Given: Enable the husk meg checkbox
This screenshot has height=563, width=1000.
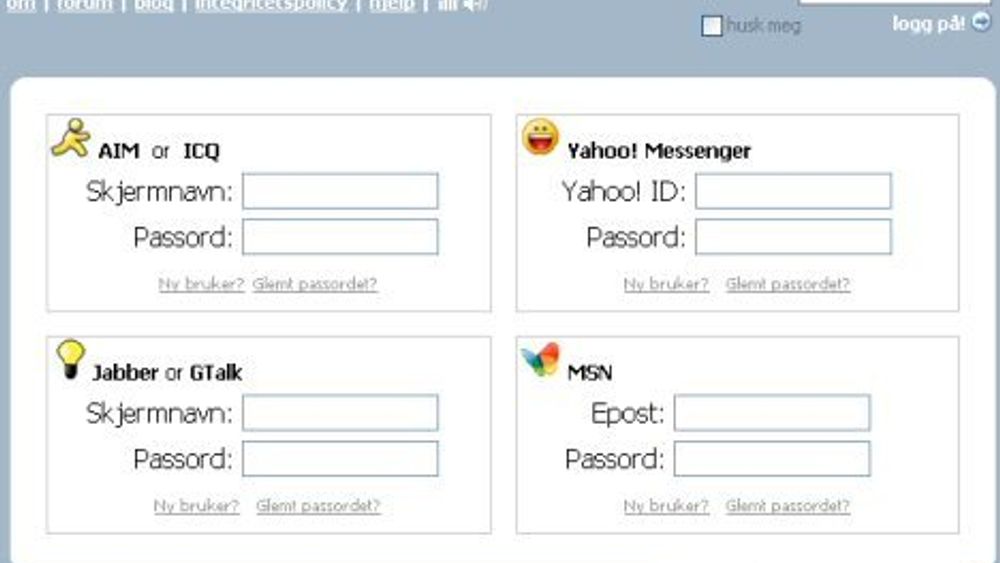Looking at the screenshot, I should [712, 26].
